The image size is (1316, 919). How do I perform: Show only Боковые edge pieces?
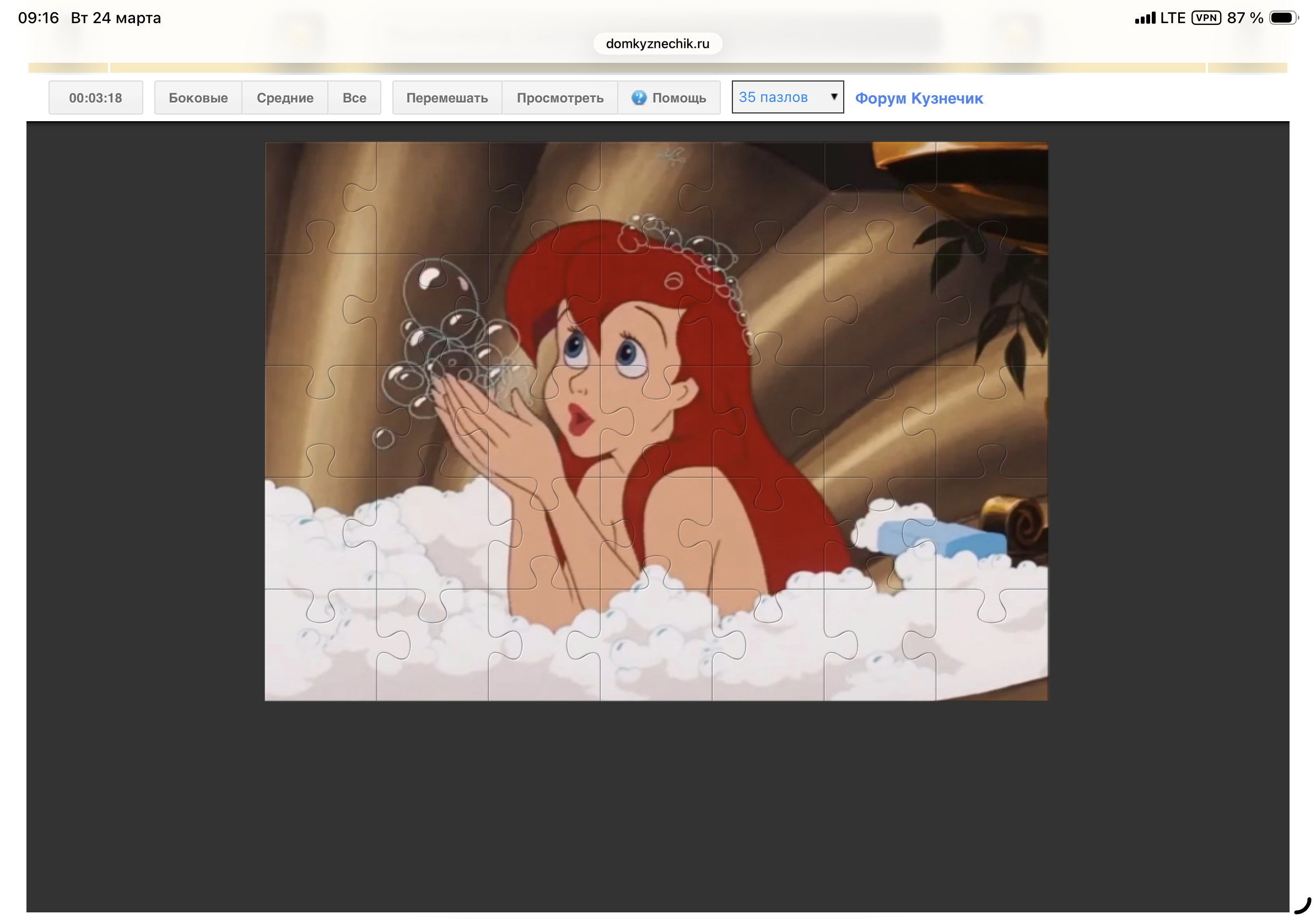(198, 98)
